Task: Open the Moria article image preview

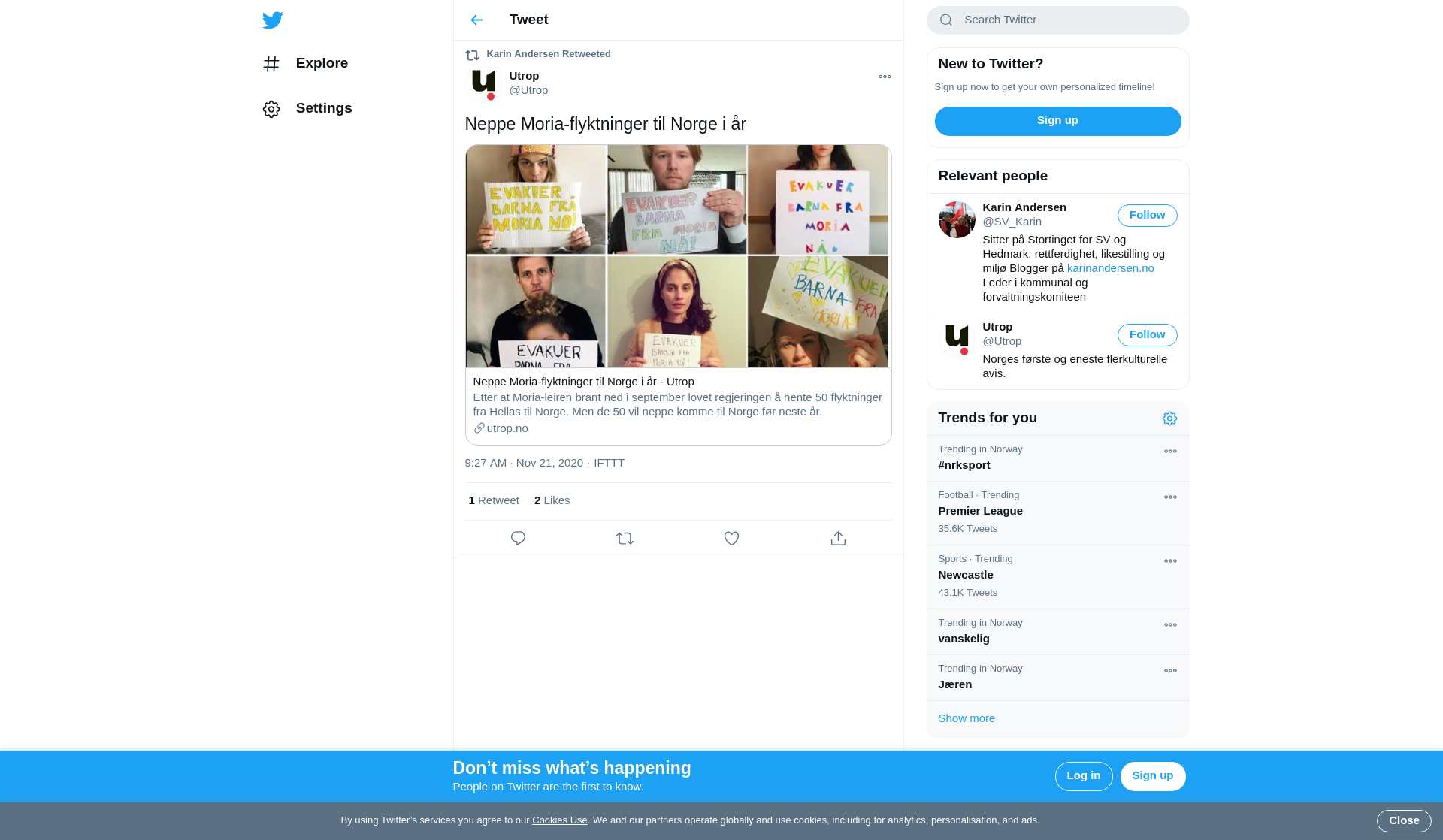Action: (678, 256)
